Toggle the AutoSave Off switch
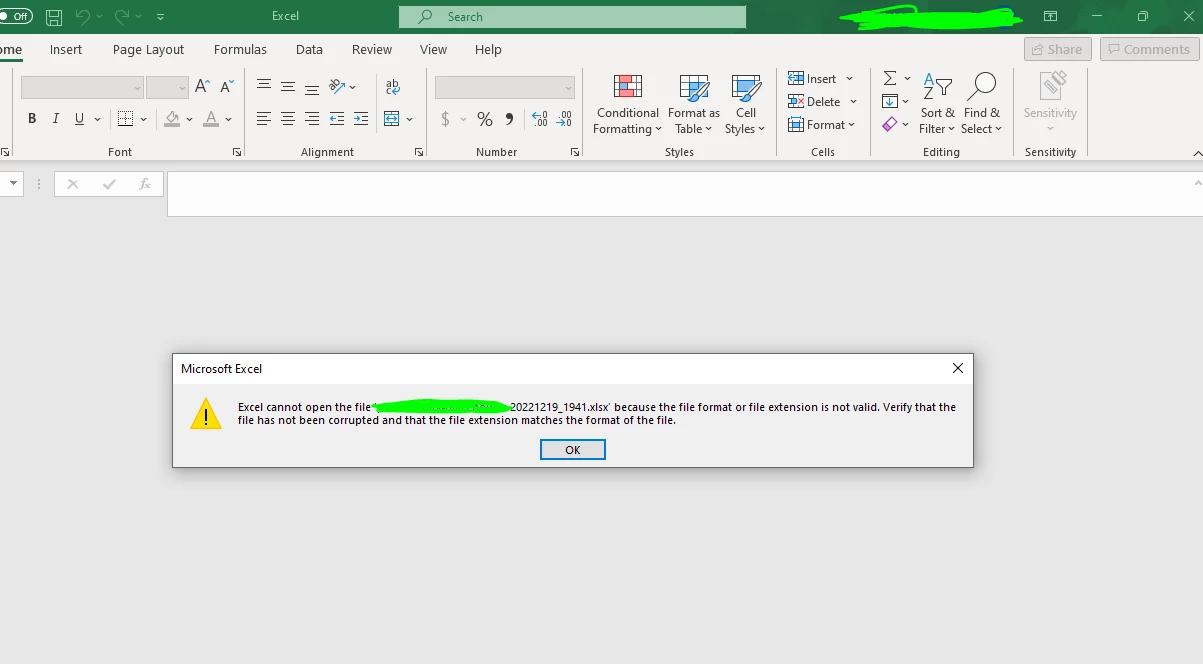 point(15,17)
